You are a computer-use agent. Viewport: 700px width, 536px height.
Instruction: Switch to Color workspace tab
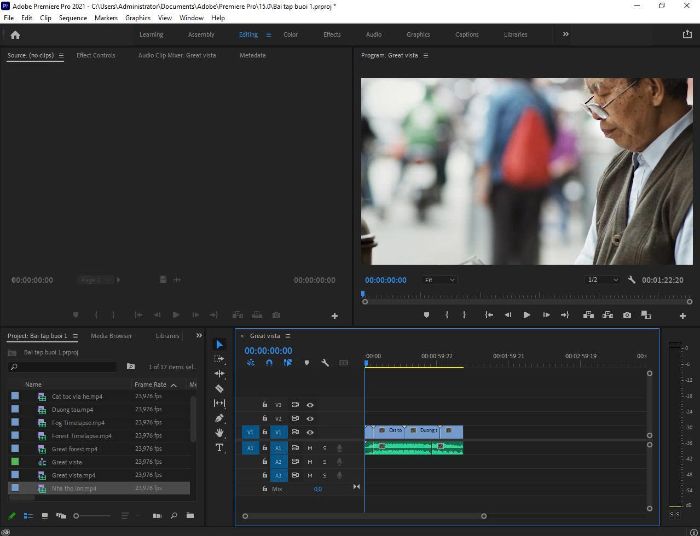pyautogui.click(x=291, y=34)
